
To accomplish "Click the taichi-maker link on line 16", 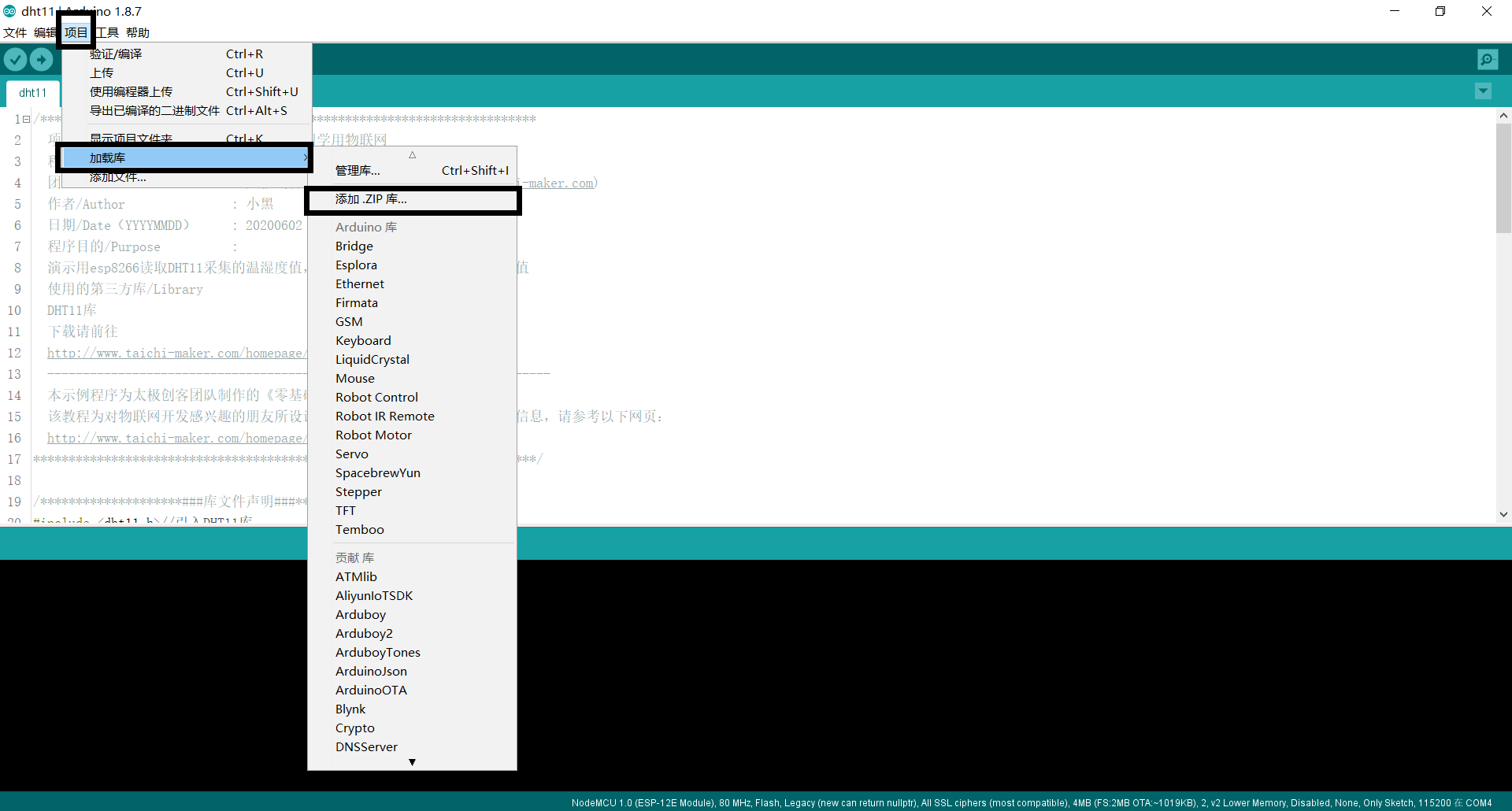I will pos(176,439).
